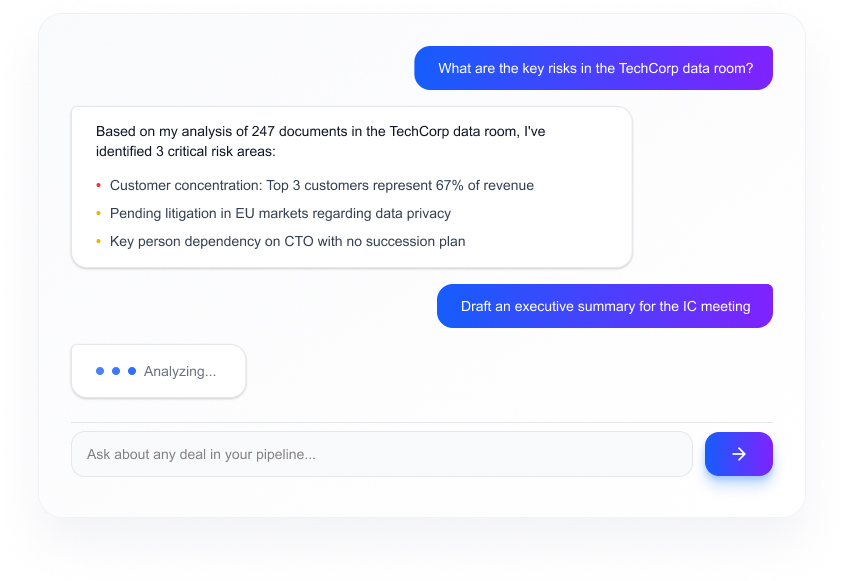Click the Analyzing status bubble

[158, 371]
